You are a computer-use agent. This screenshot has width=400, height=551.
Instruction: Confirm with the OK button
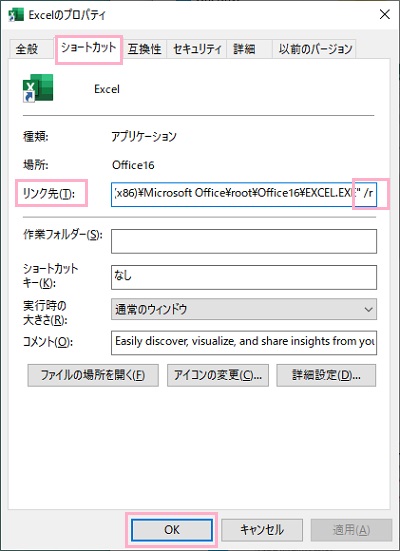(172, 530)
